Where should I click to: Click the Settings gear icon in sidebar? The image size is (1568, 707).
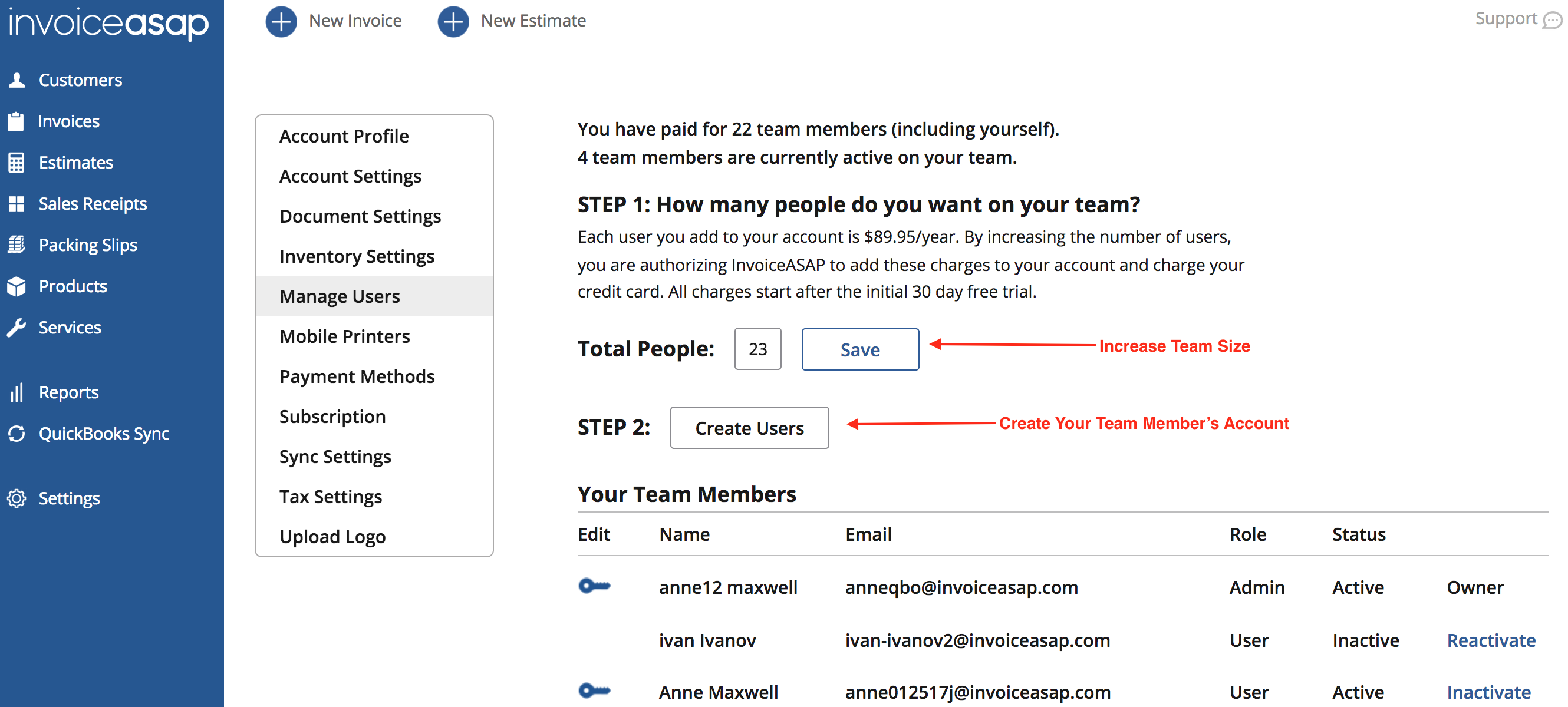coord(17,498)
